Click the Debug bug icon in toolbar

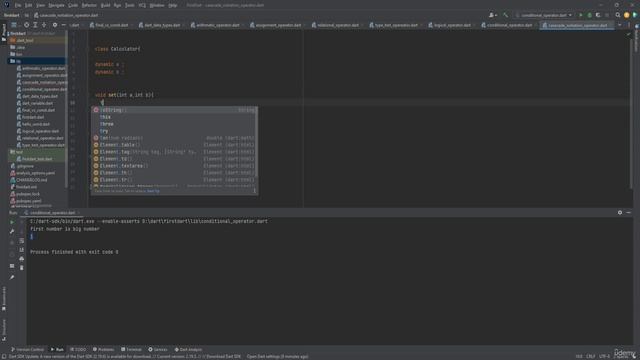[x=589, y=15]
